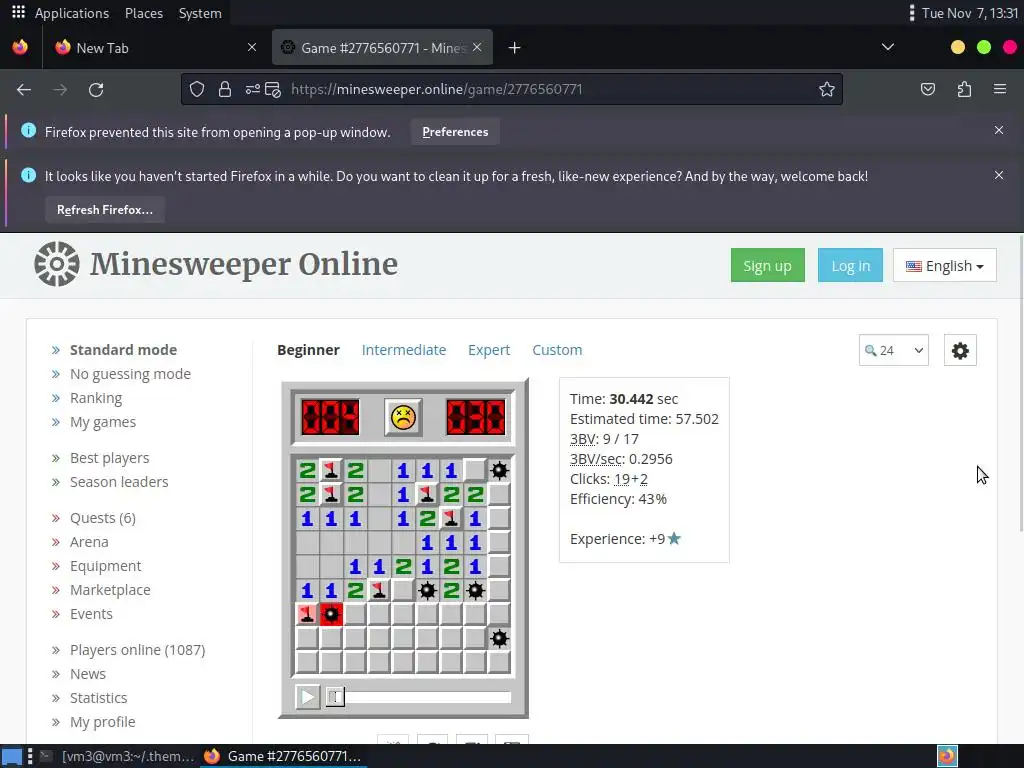
Task: Click the mine in the top-right board corner
Action: click(x=500, y=470)
